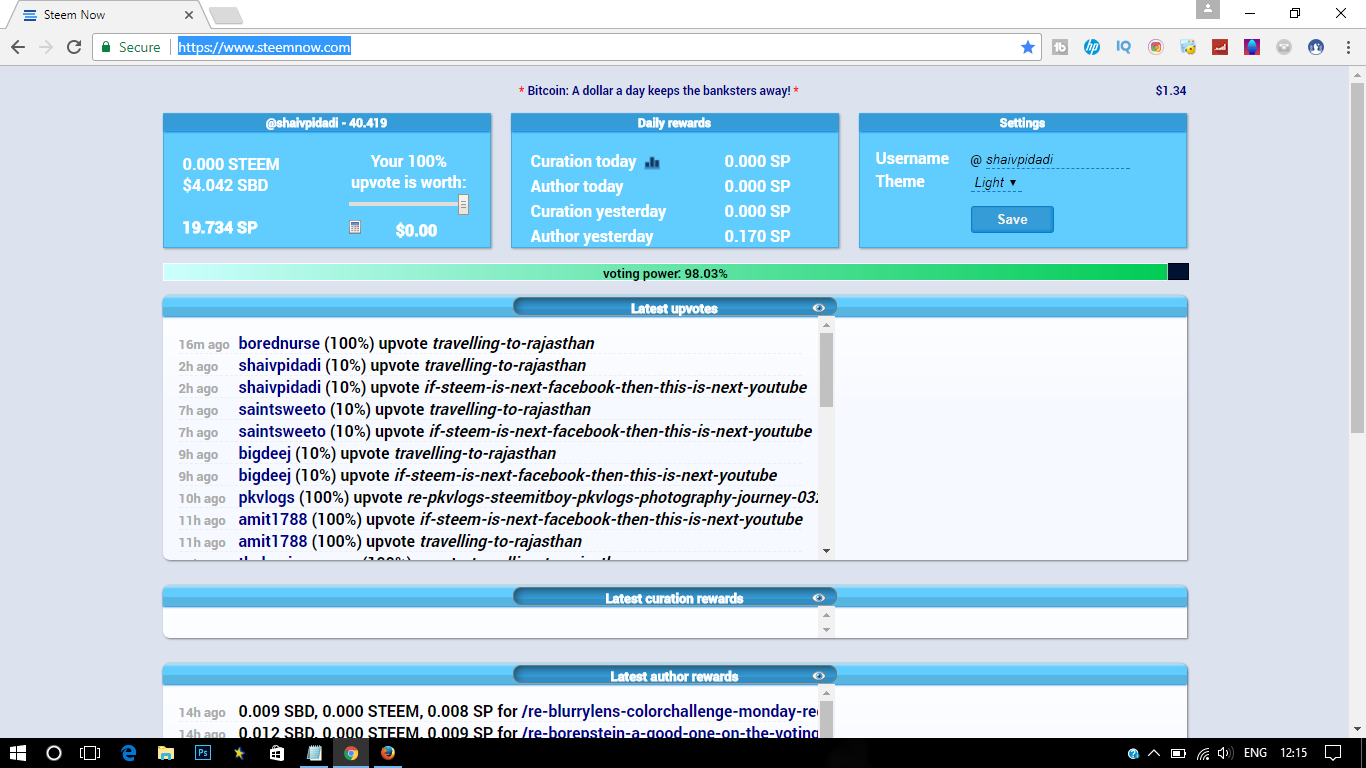Click the green Secure padlock icon

pyautogui.click(x=106, y=47)
